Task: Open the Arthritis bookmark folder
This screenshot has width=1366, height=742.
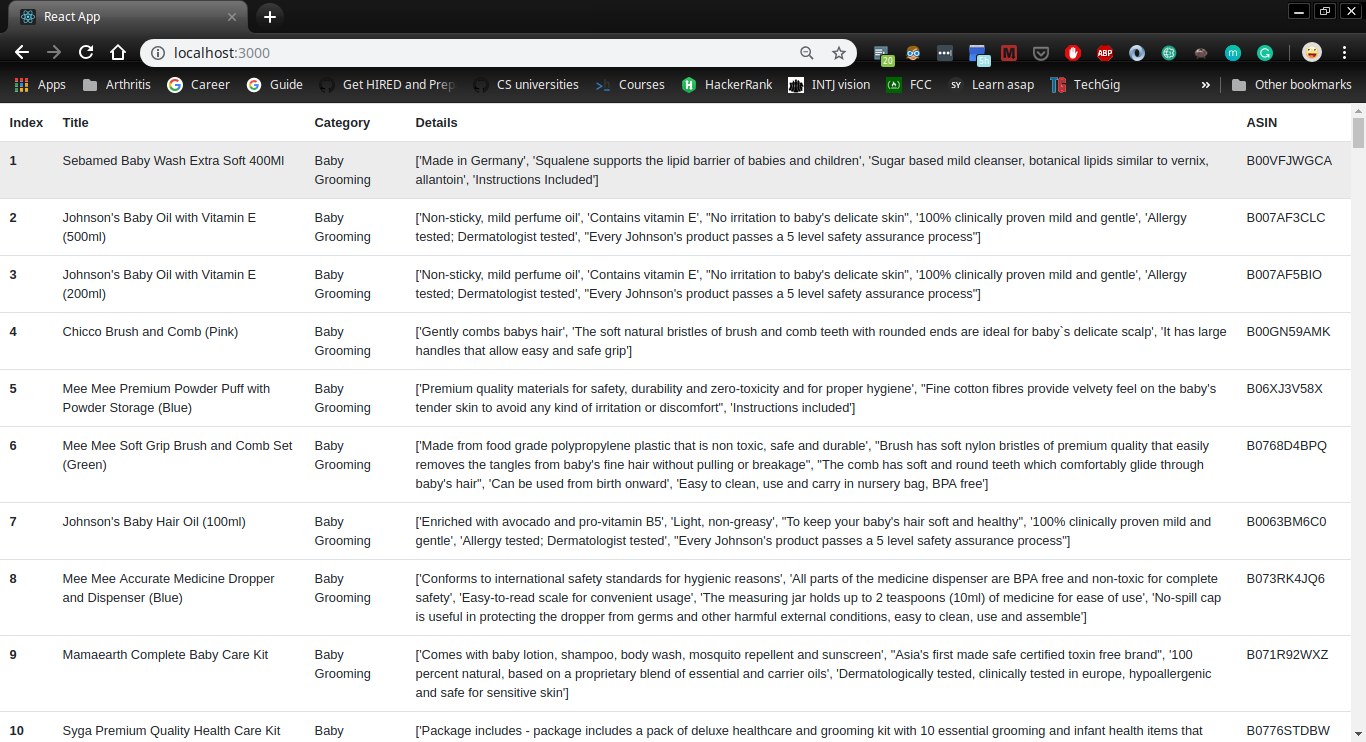Action: 117,85
